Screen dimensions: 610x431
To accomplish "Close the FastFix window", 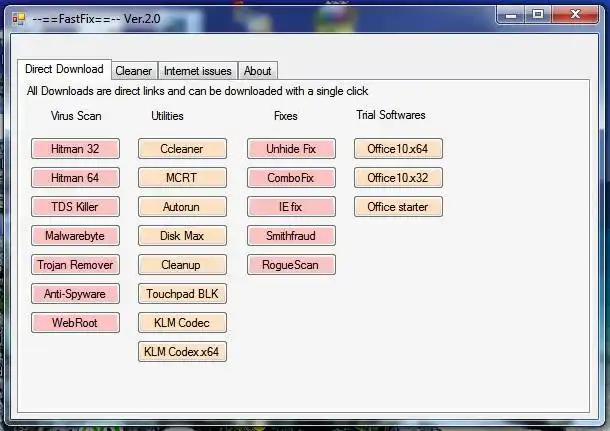I will [575, 15].
